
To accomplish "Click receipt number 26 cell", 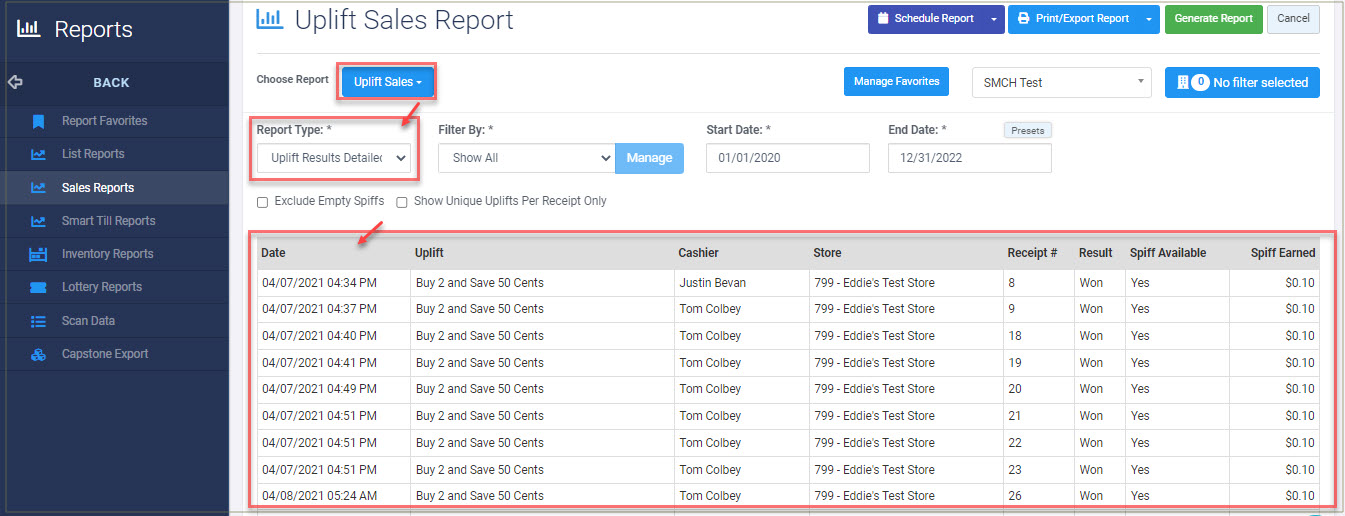I will 1038,496.
